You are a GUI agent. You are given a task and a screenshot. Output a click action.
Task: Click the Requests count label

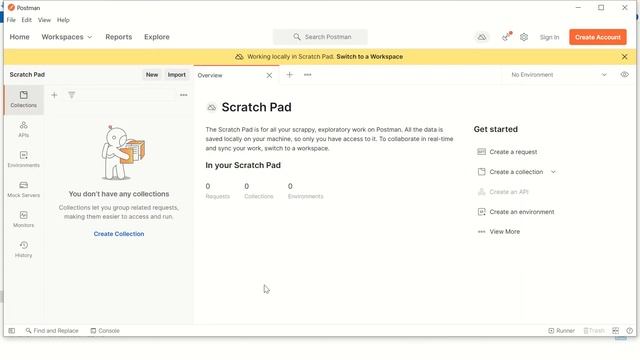click(218, 196)
